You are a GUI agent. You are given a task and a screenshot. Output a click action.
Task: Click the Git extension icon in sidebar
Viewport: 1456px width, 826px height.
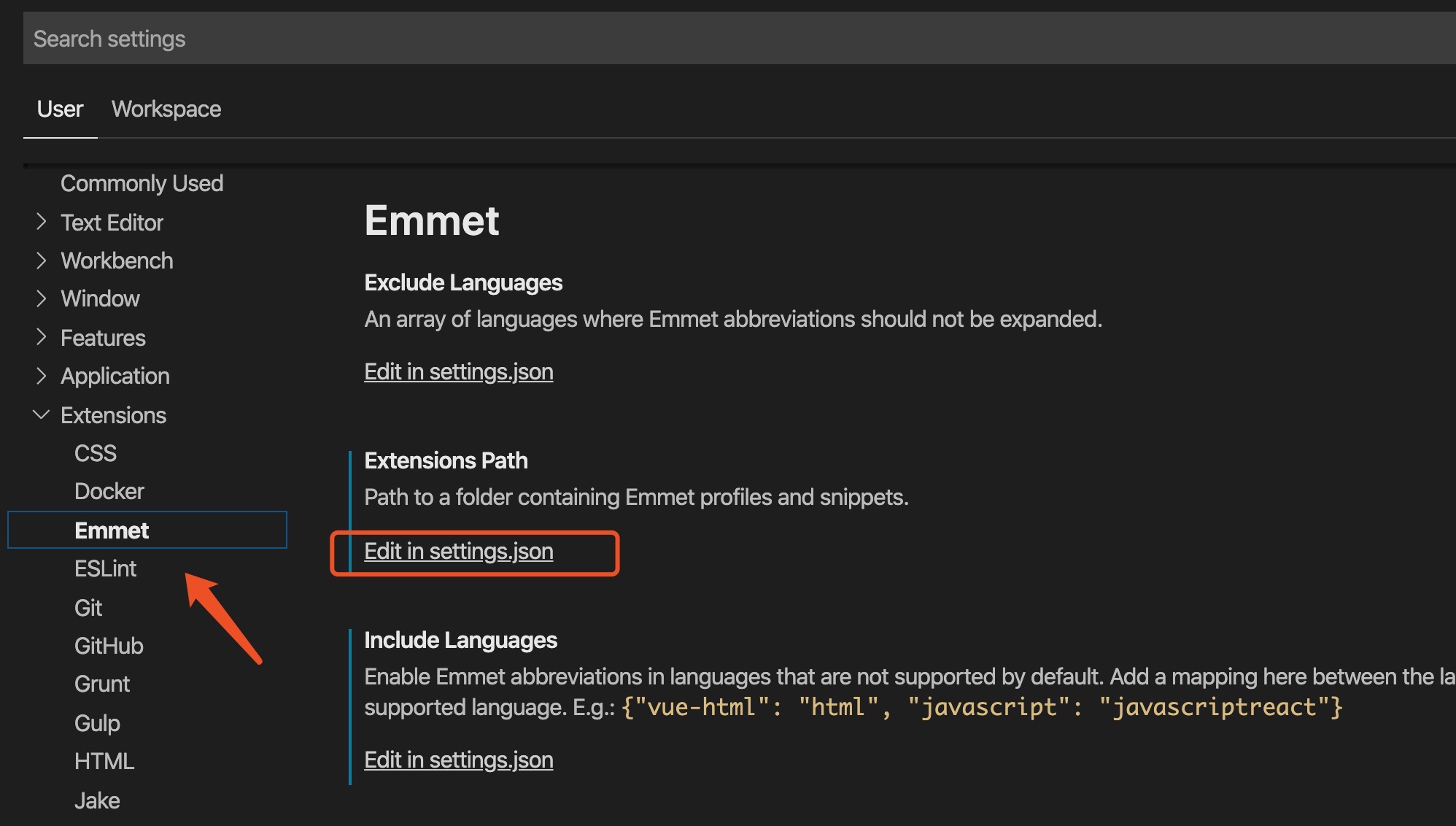pyautogui.click(x=89, y=606)
